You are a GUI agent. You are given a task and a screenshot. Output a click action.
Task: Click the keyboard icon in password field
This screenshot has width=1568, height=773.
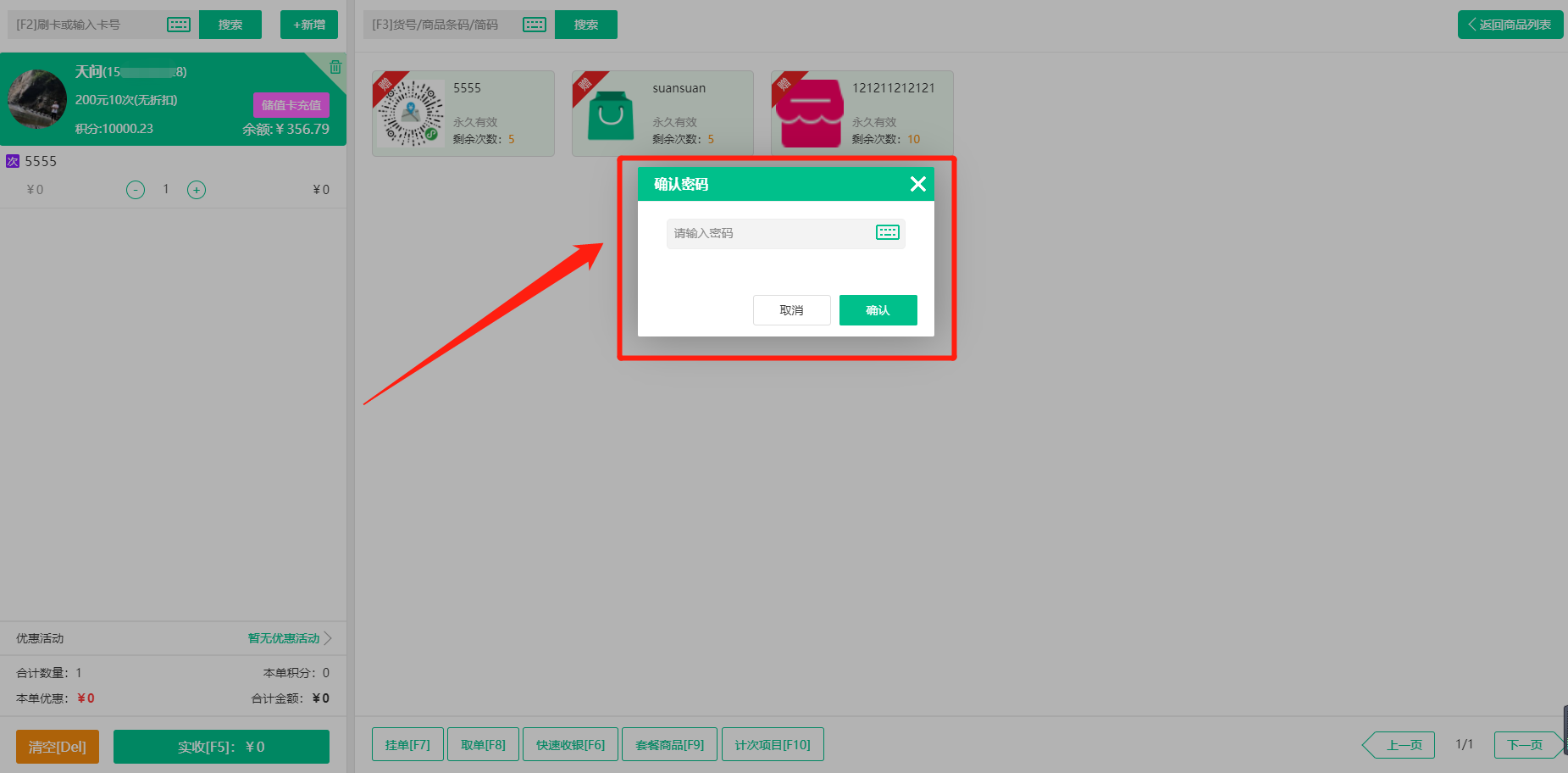[887, 233]
